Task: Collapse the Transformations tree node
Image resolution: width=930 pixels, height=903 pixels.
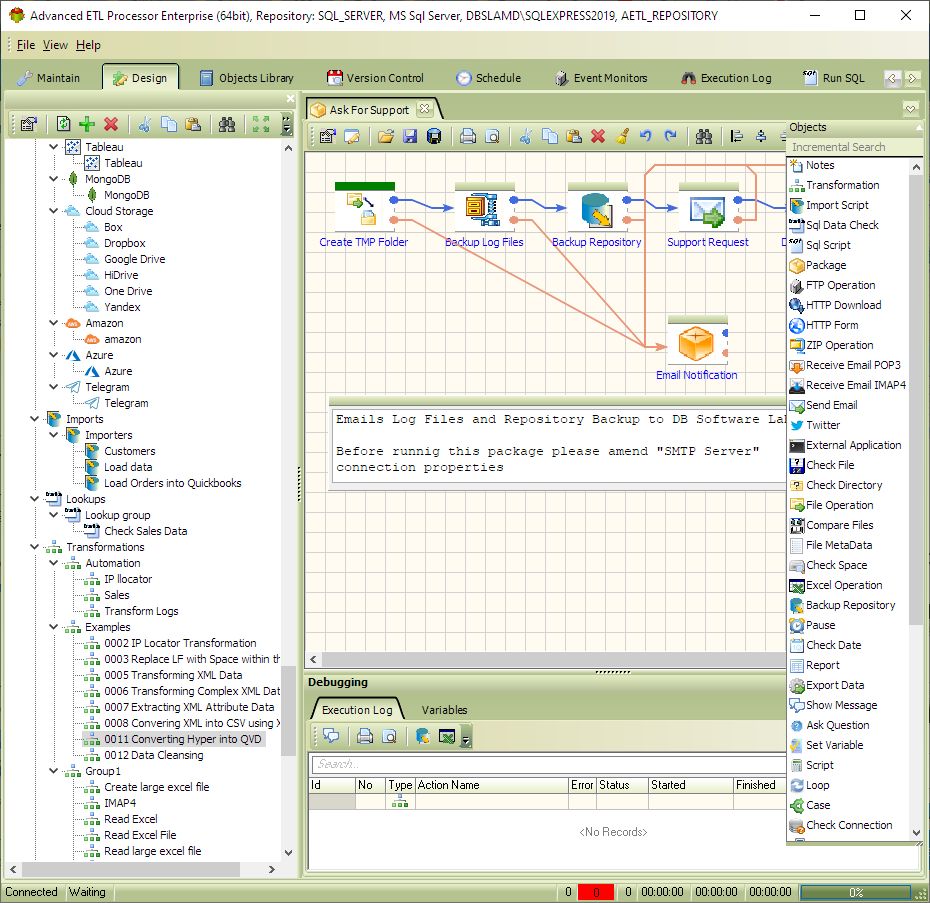Action: (34, 547)
